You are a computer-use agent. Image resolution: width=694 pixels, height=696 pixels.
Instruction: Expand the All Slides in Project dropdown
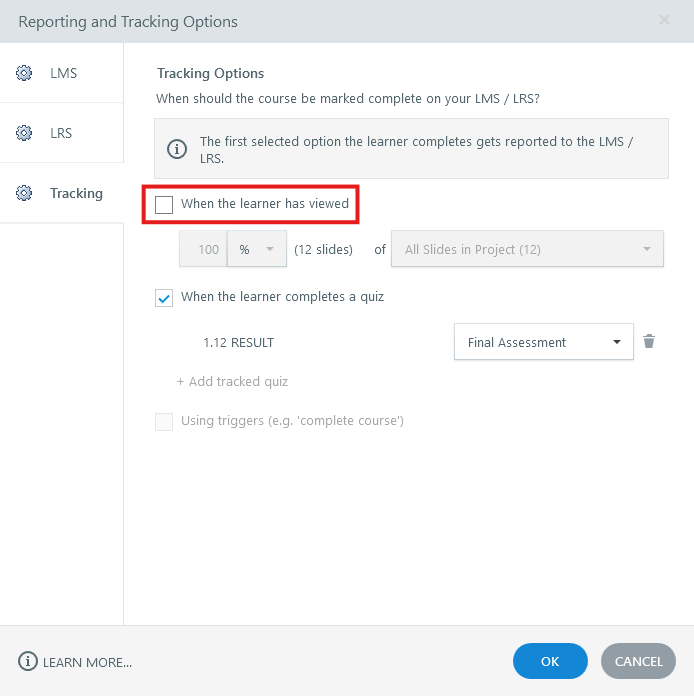tap(527, 249)
